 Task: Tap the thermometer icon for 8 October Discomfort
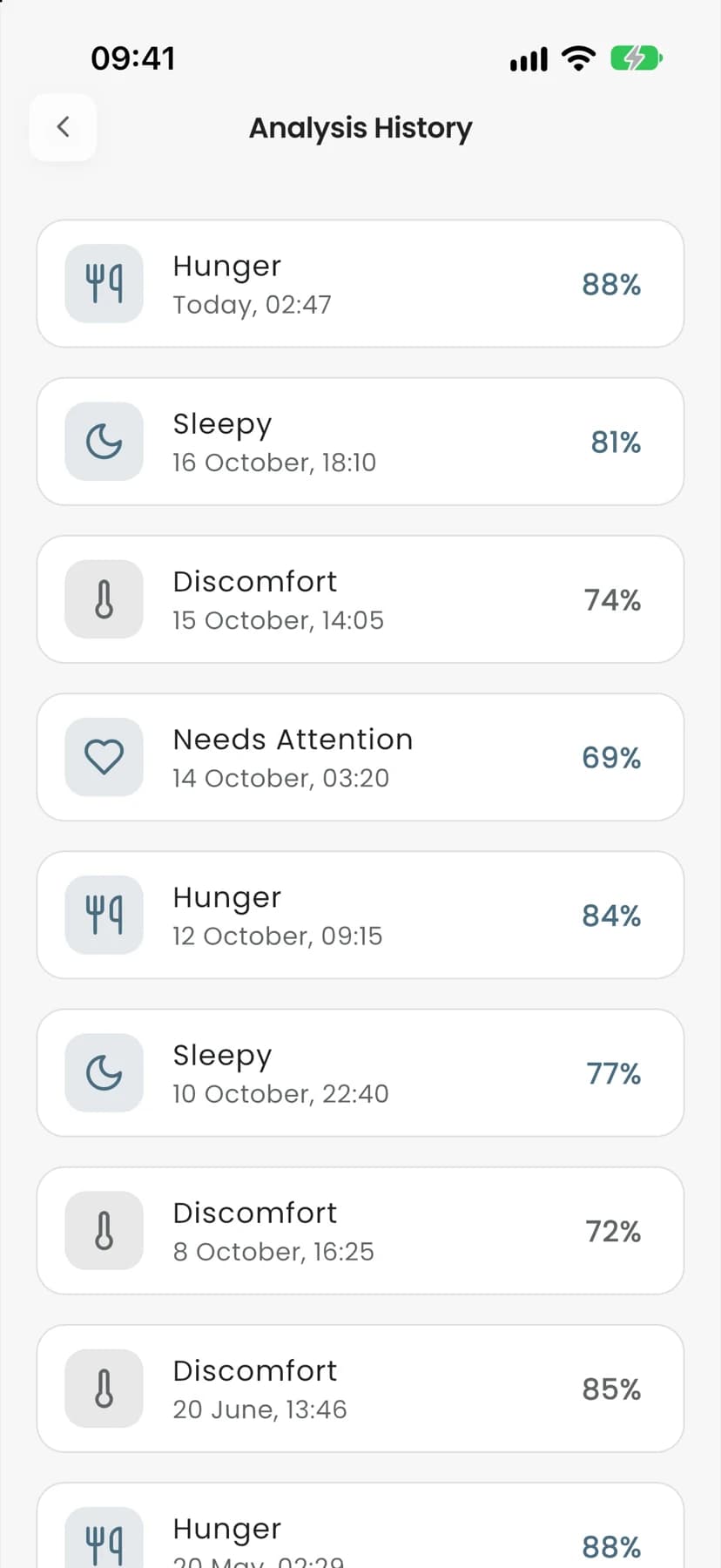pyautogui.click(x=104, y=1230)
